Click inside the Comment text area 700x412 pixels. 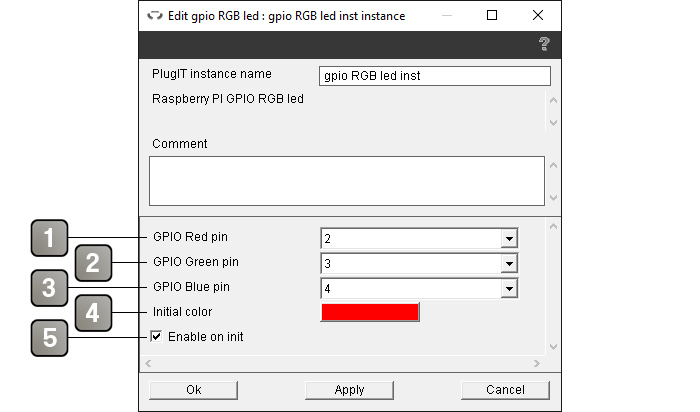point(347,181)
